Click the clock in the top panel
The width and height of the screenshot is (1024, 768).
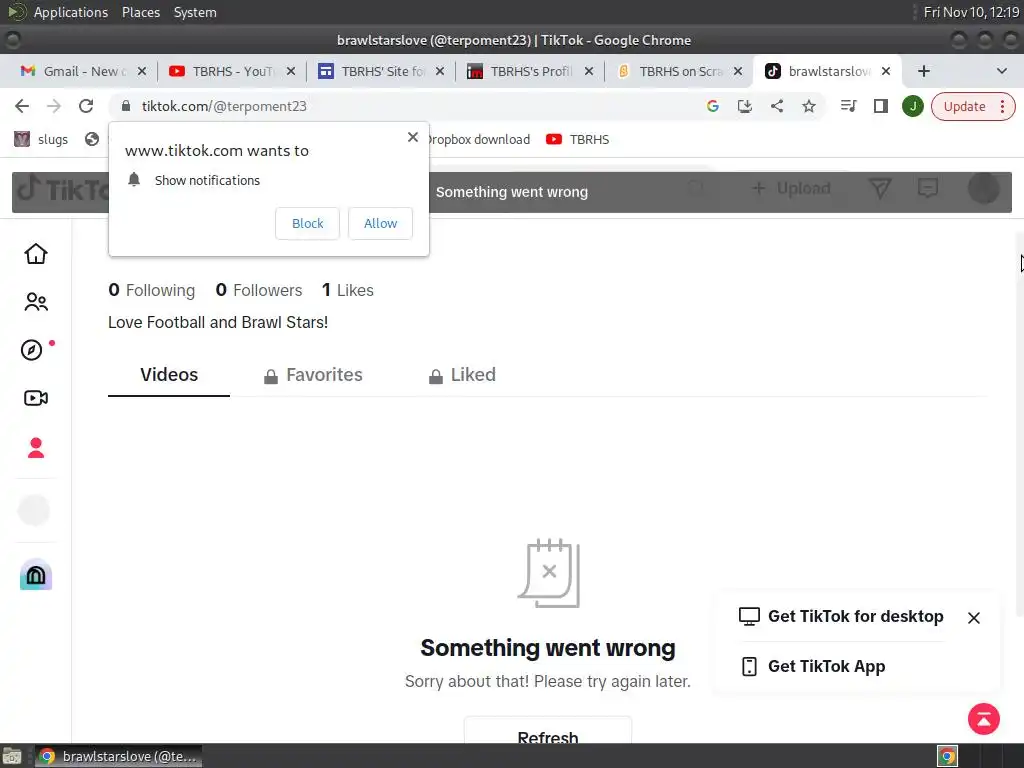pos(971,12)
